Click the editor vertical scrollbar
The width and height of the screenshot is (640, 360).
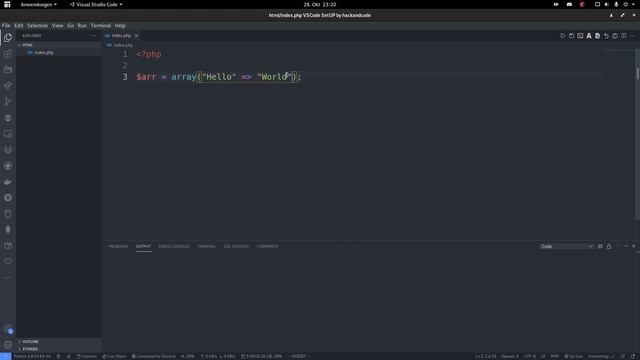637,135
